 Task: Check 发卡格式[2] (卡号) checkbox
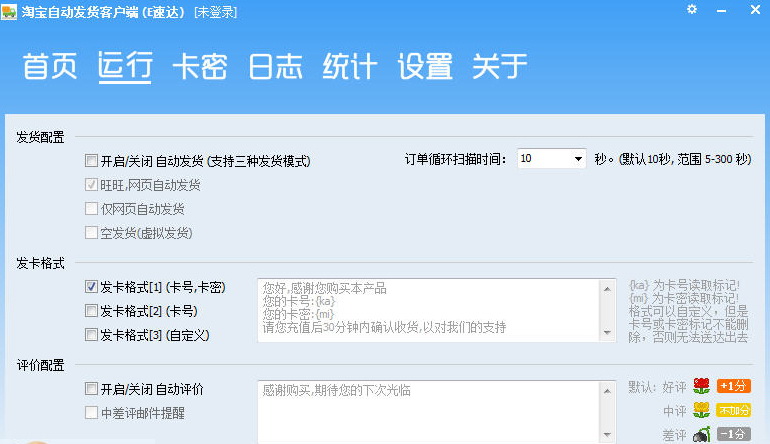pos(91,311)
